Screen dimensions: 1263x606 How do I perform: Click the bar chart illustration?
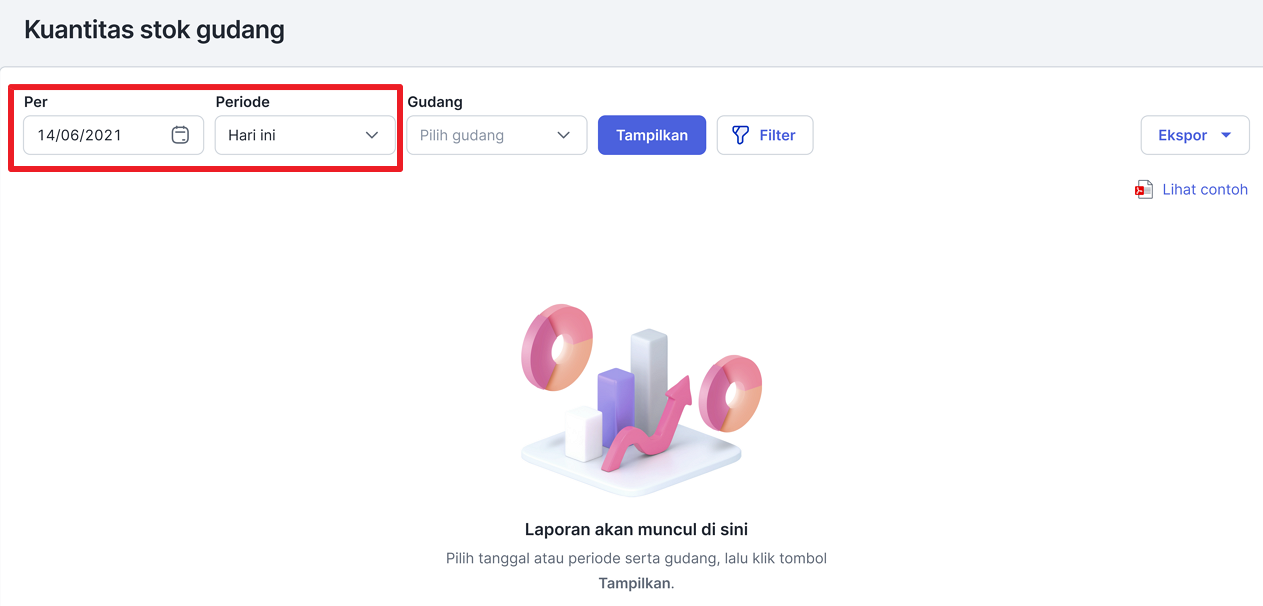click(x=631, y=394)
